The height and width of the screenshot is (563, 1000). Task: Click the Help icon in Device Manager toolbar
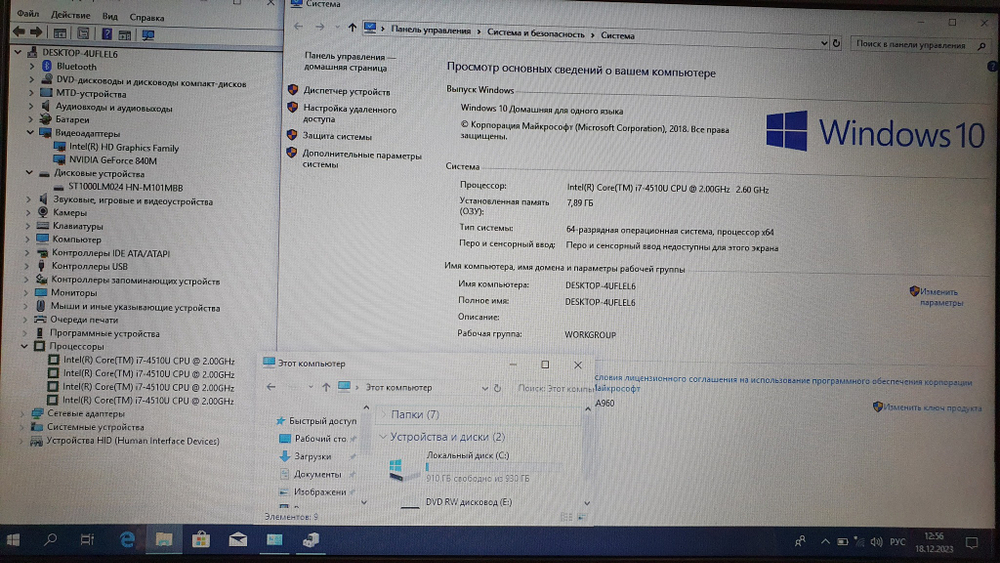point(107,34)
